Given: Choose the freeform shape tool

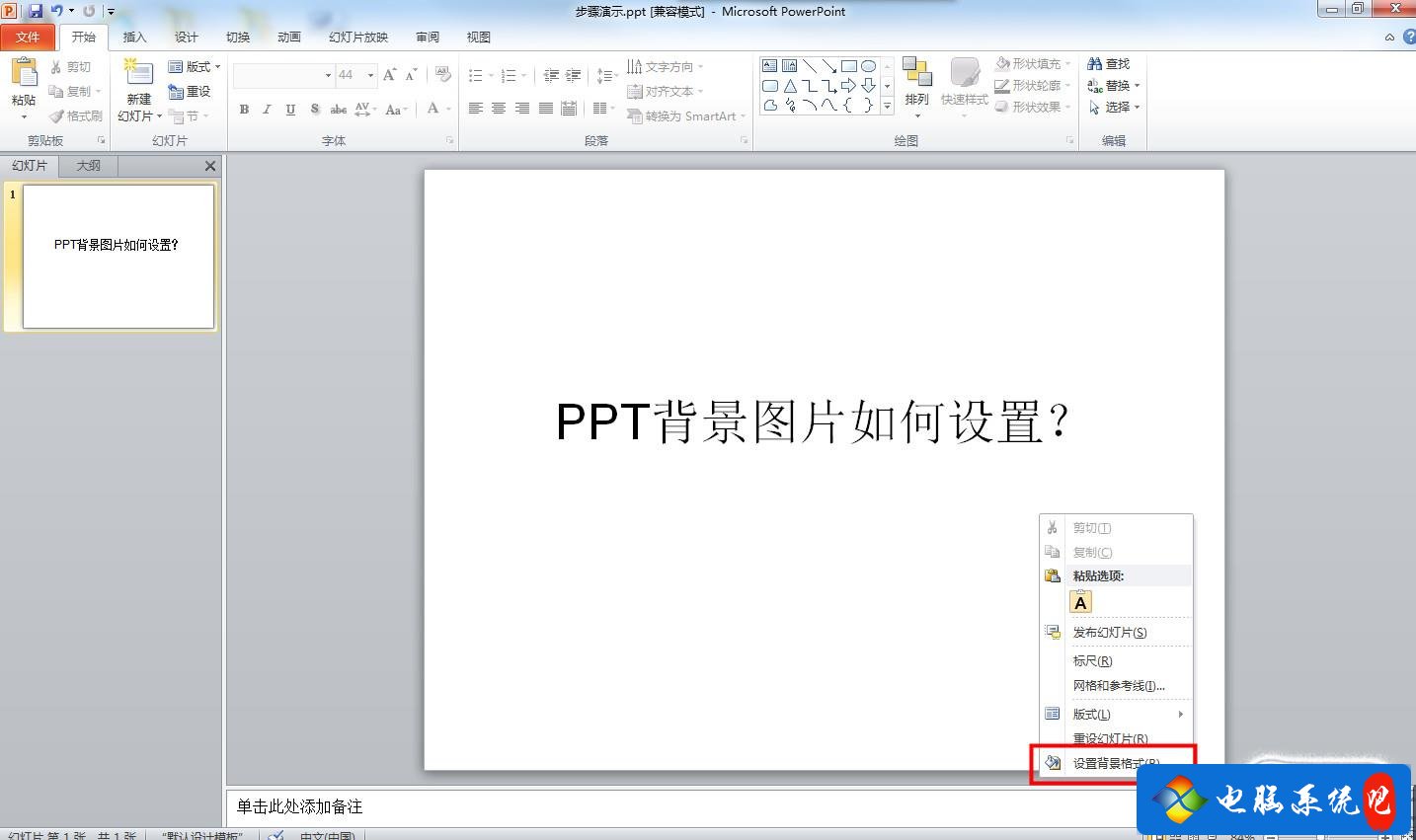Looking at the screenshot, I should [x=769, y=106].
